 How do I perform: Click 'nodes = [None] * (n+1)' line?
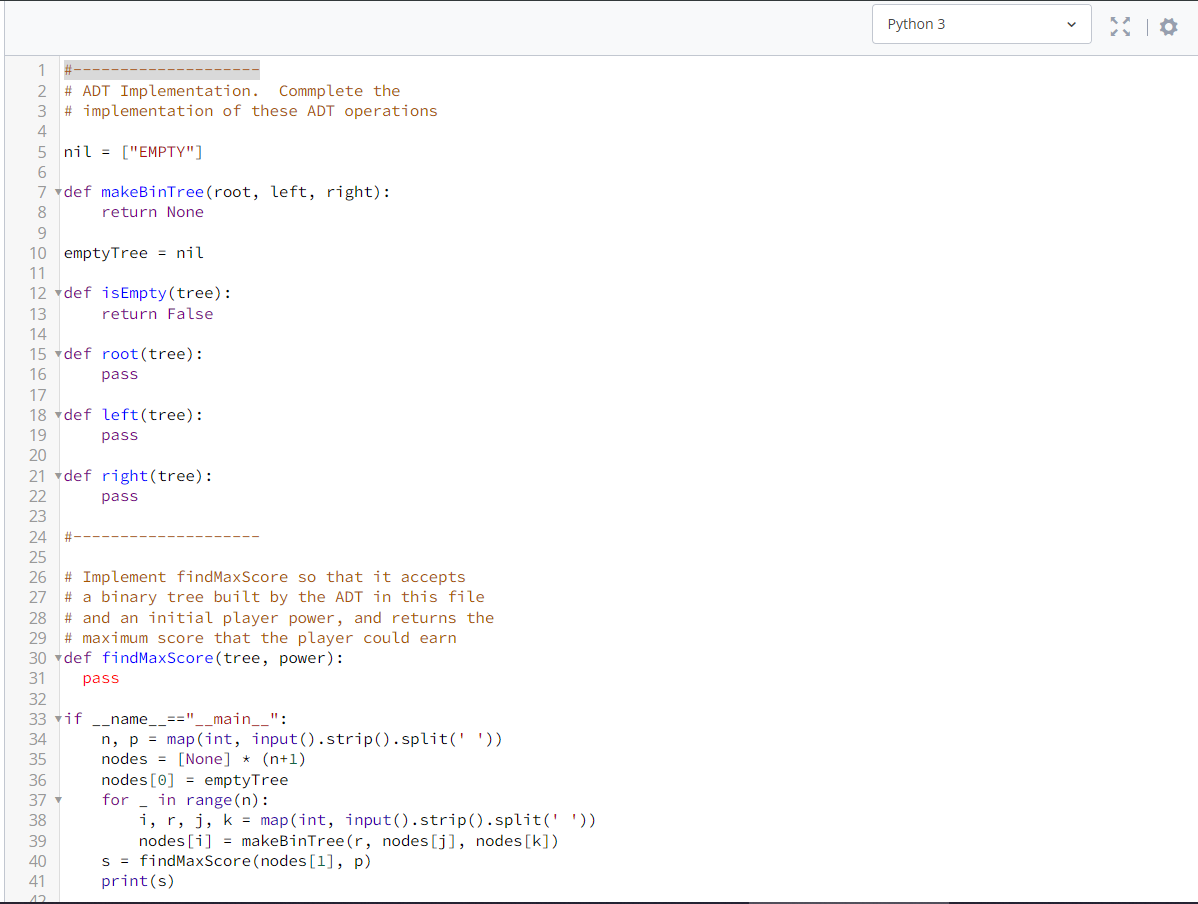(x=203, y=760)
